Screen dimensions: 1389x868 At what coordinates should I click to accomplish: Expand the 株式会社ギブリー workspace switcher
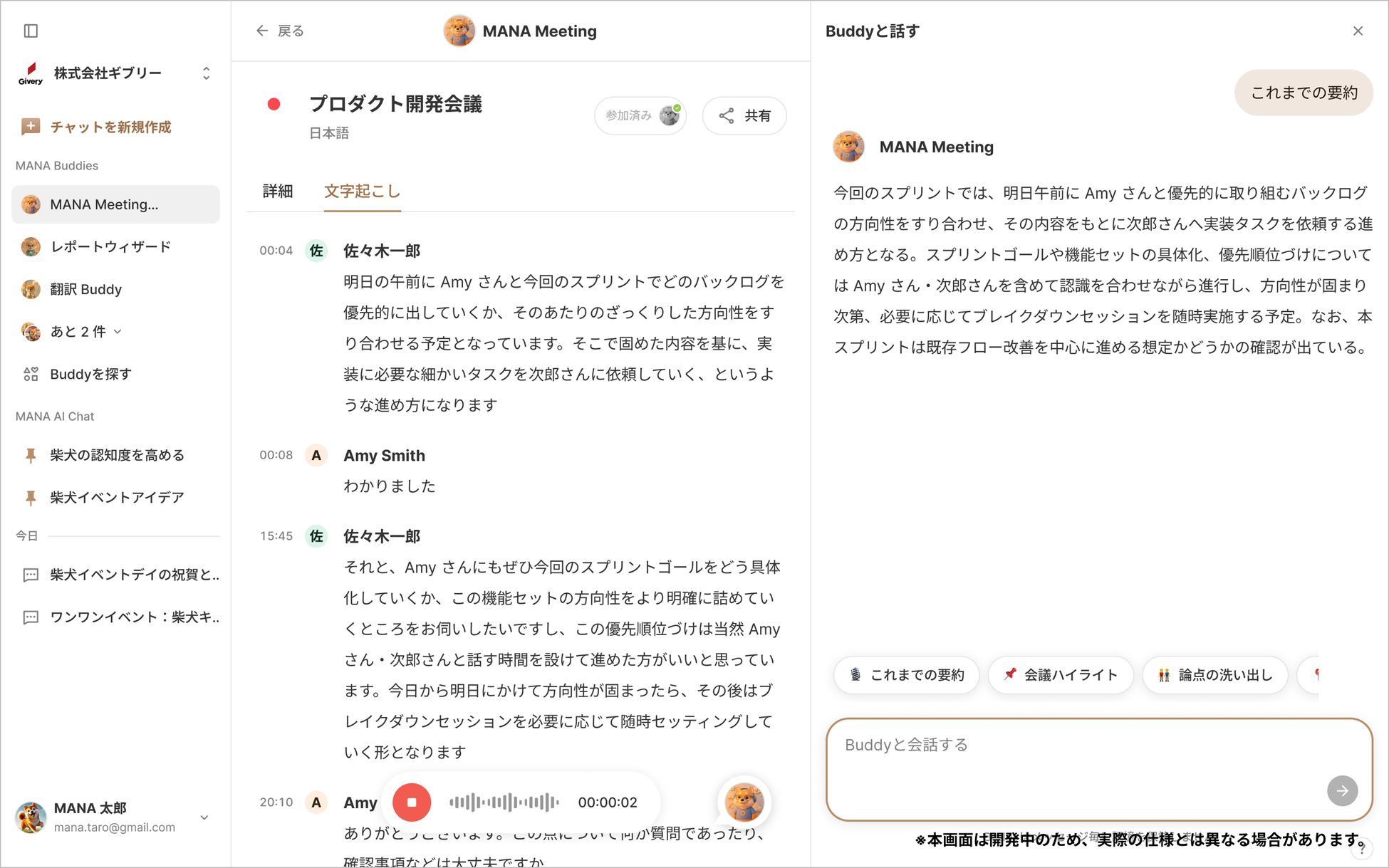click(x=206, y=73)
